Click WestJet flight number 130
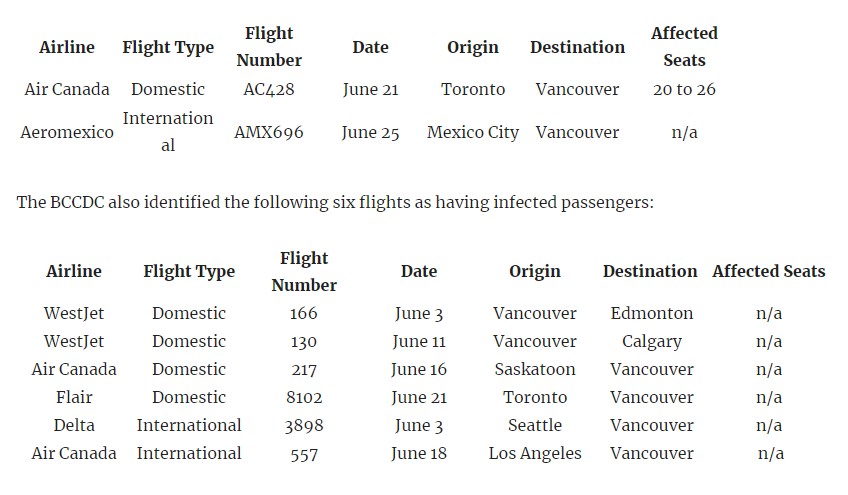 303,342
